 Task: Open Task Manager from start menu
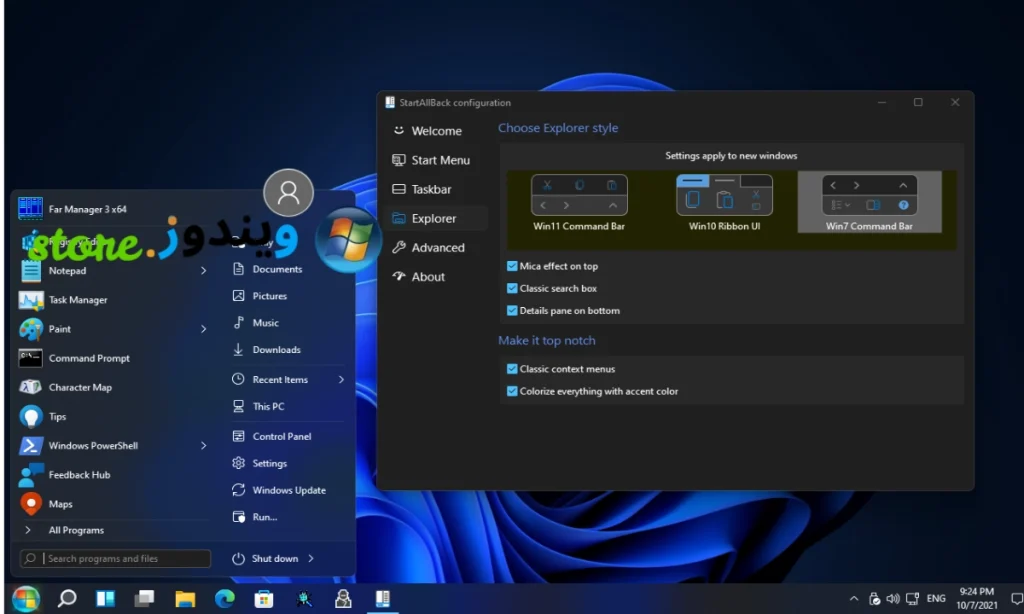pos(77,300)
